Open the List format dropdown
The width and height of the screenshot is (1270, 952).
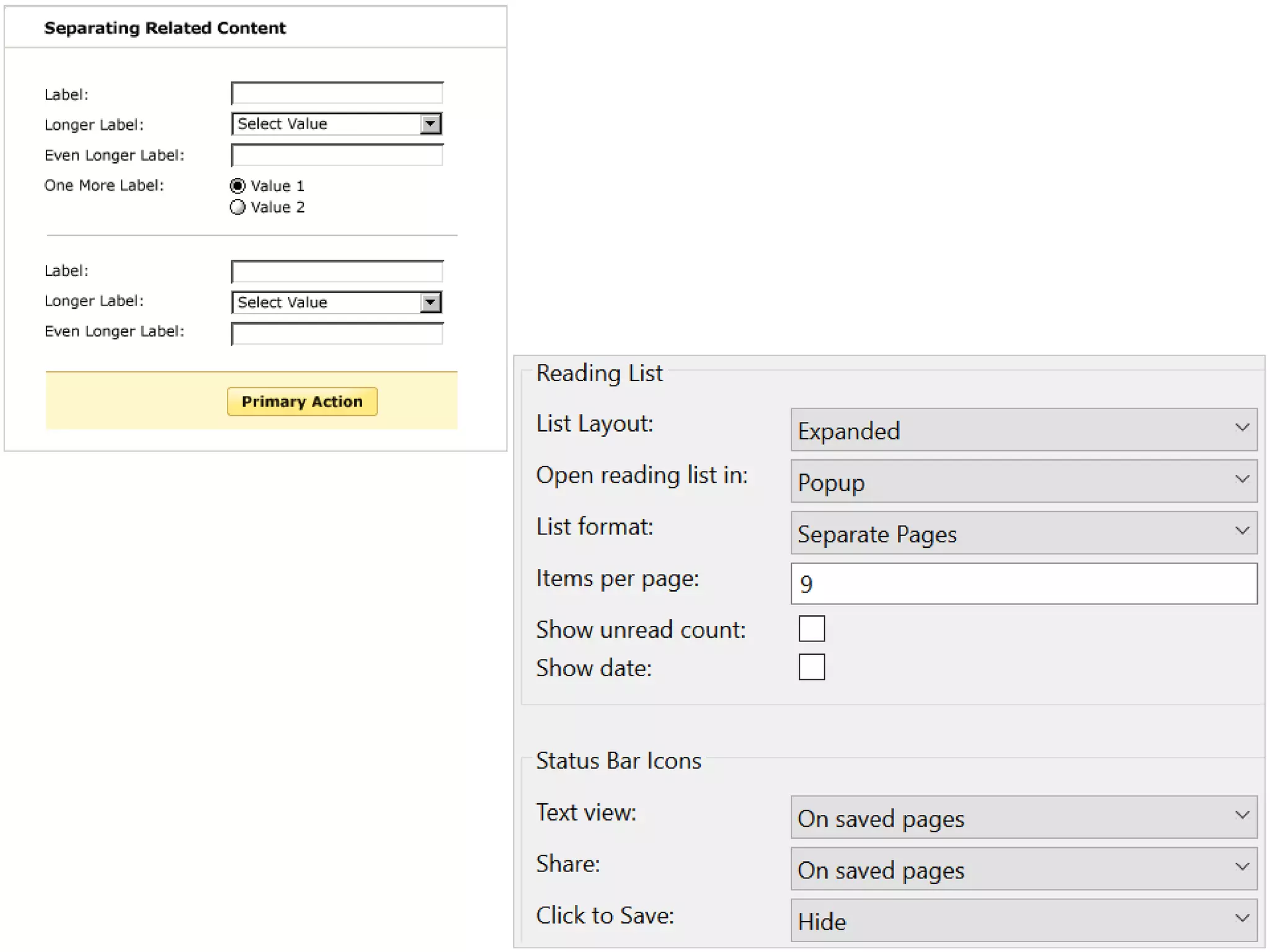click(x=1023, y=532)
